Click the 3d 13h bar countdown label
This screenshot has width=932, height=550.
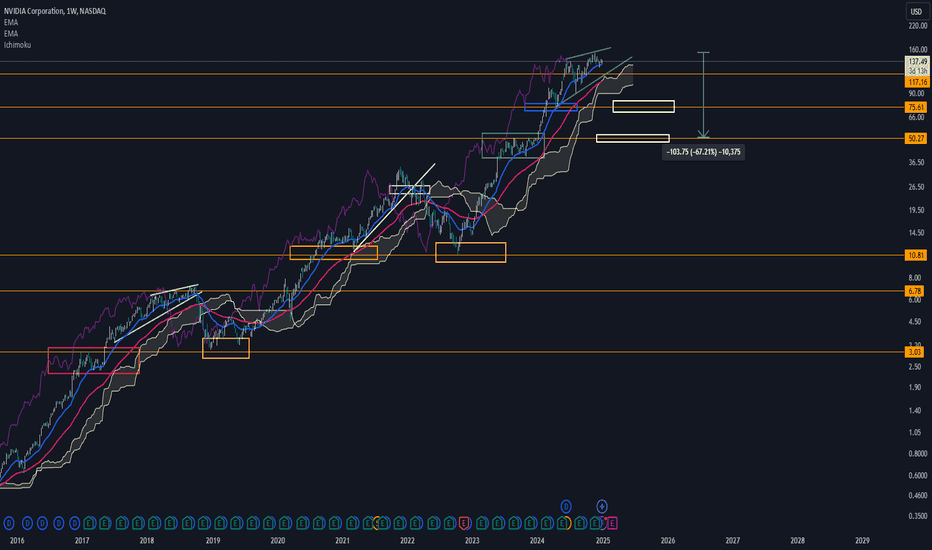pyautogui.click(x=917, y=71)
